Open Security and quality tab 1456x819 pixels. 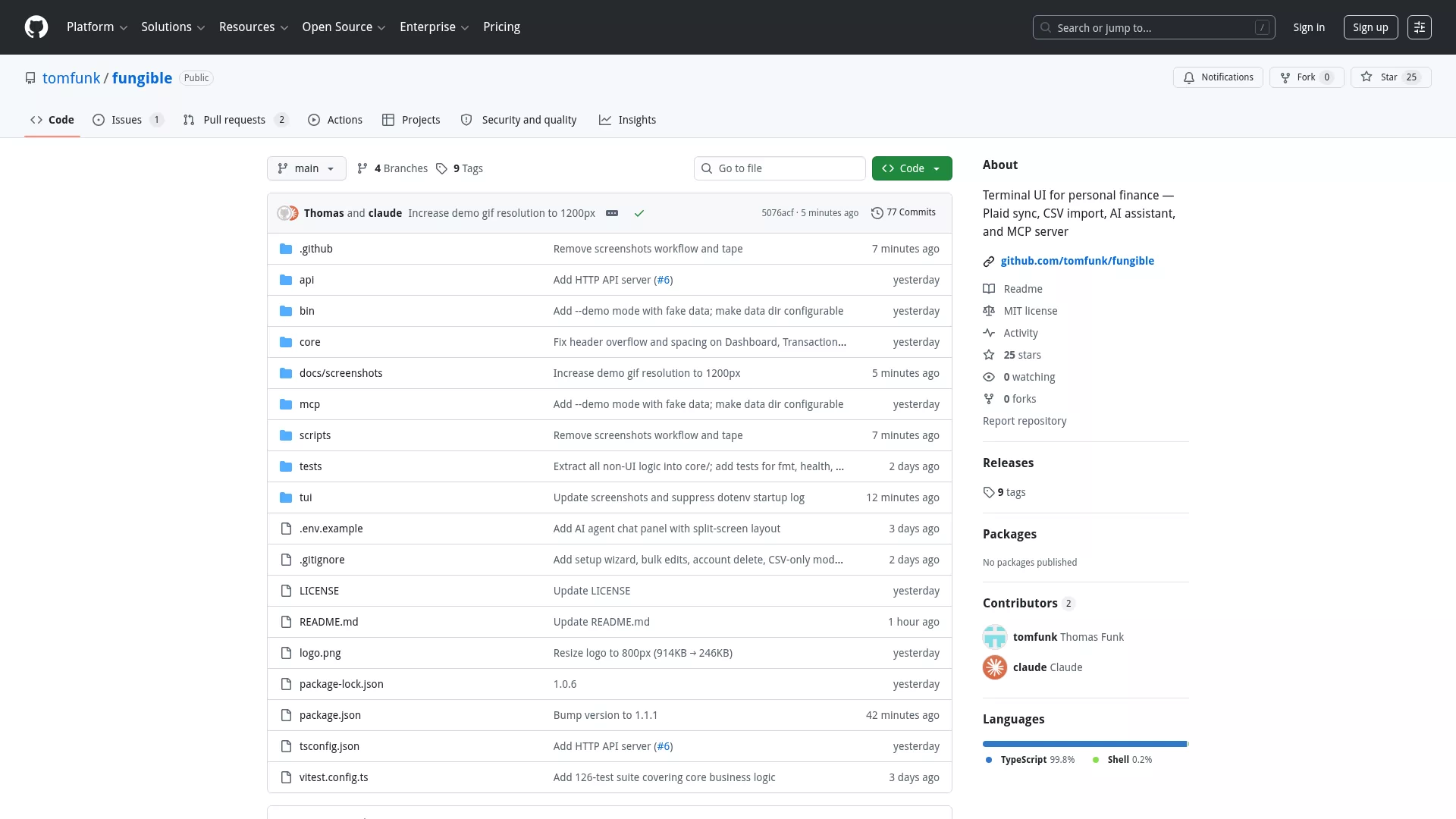coord(519,120)
